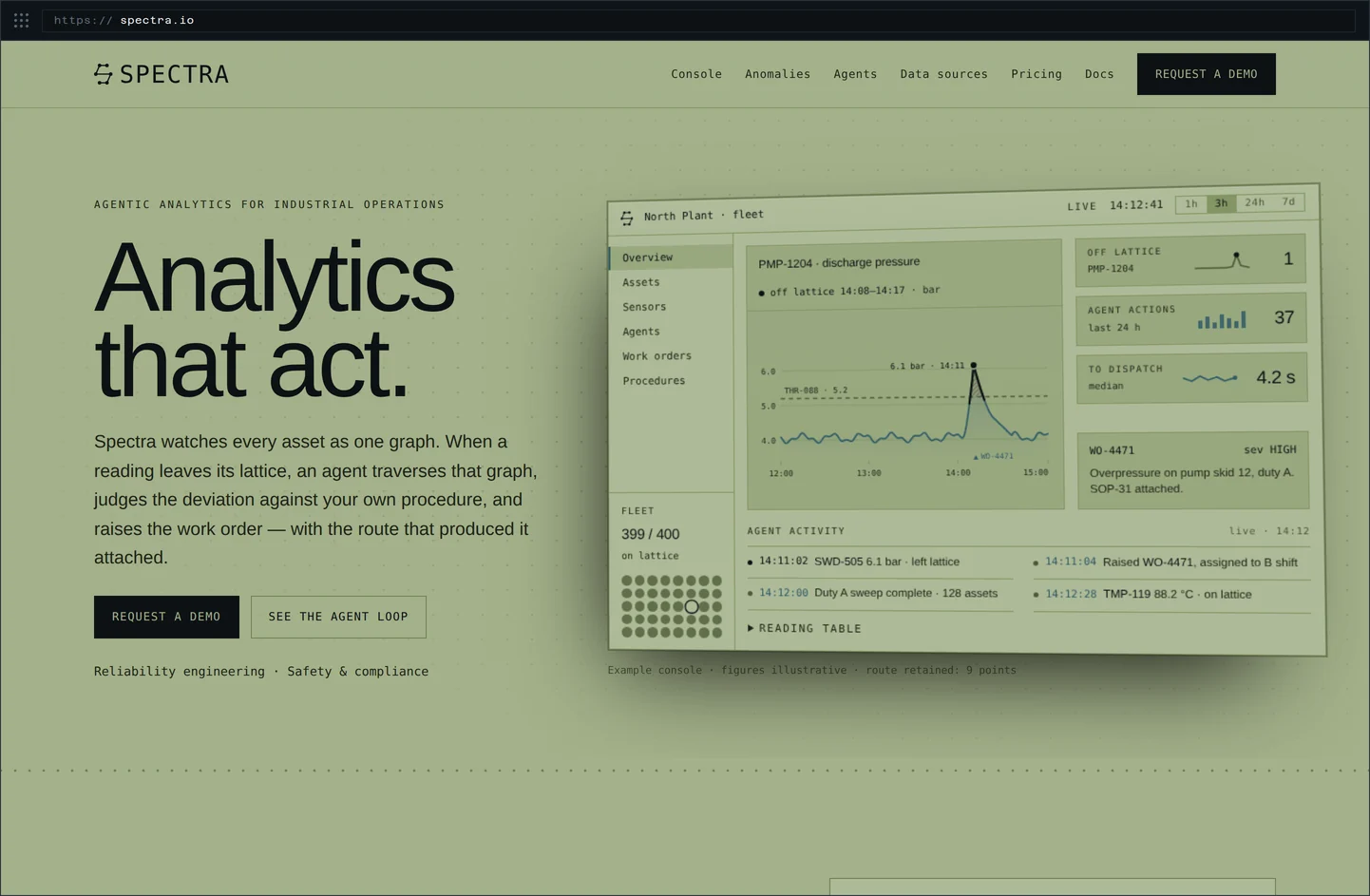Click the console logo beside North Plant
This screenshot has height=896, width=1370.
point(627,218)
